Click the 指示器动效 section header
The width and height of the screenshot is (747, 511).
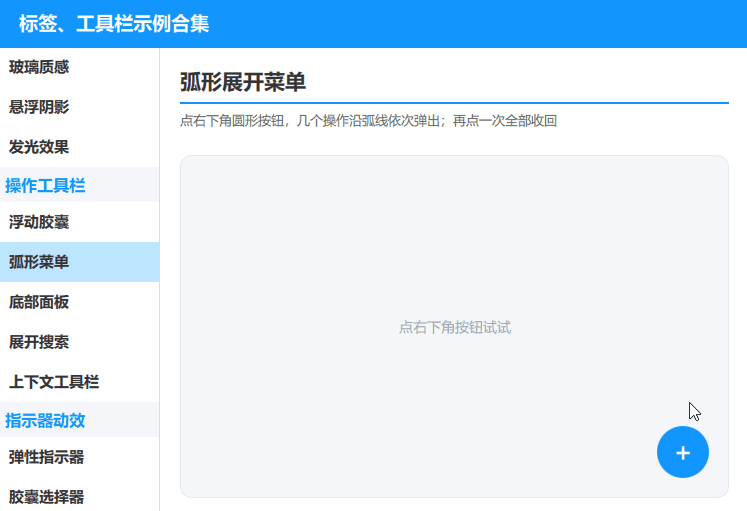pyautogui.click(x=80, y=420)
